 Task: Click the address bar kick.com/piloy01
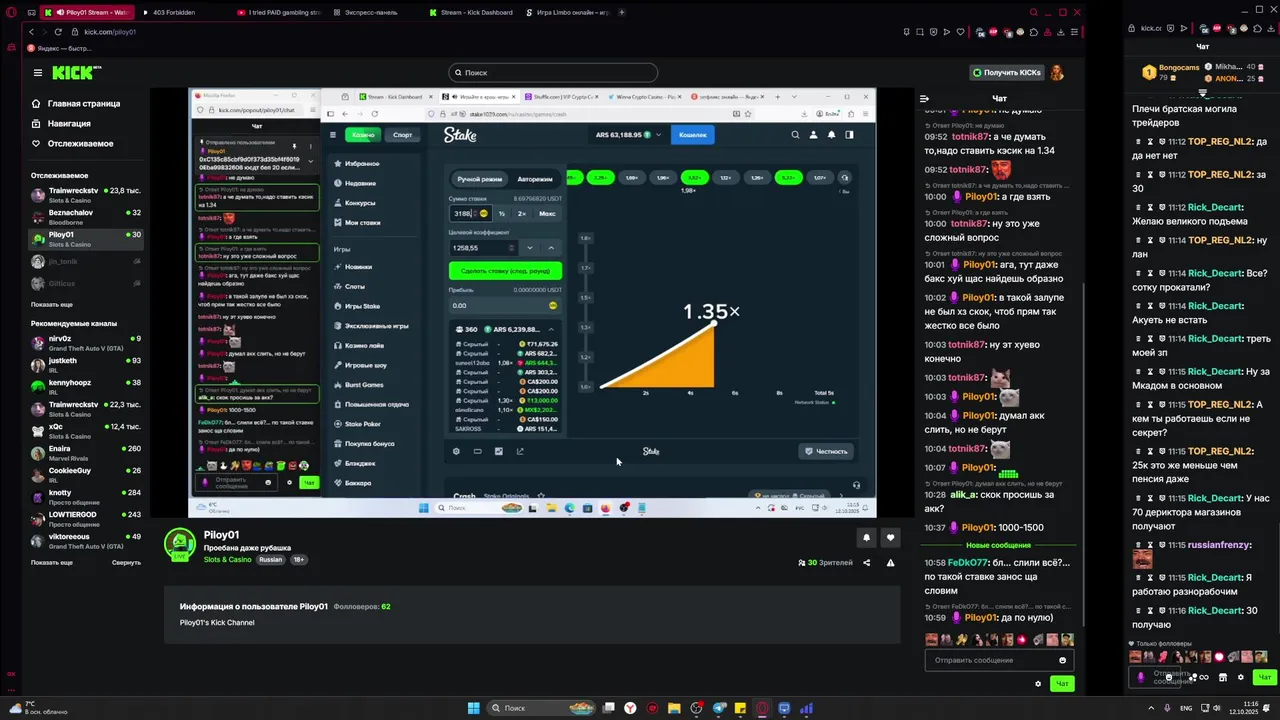110,32
